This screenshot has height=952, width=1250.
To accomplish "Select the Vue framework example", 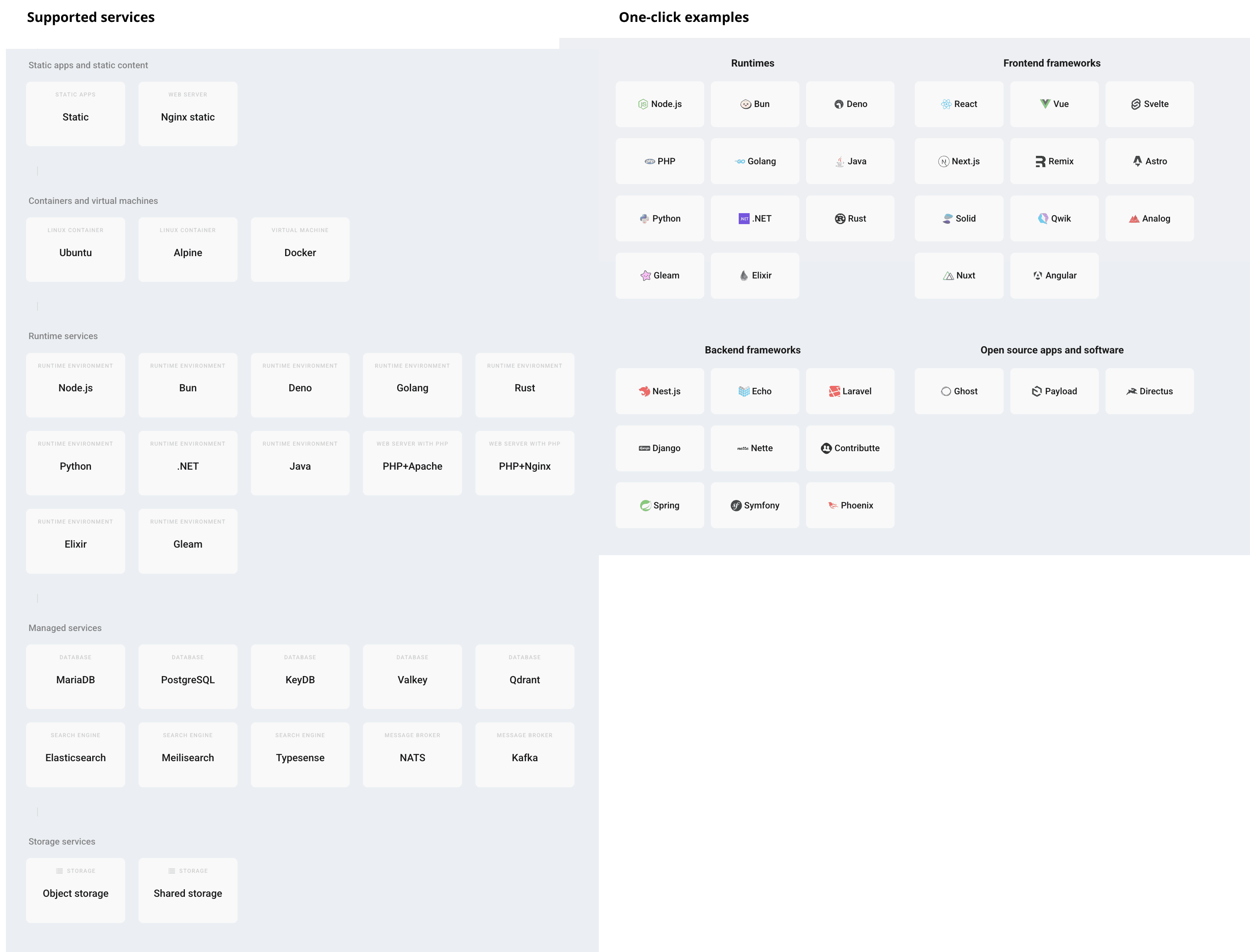I will coord(1054,104).
